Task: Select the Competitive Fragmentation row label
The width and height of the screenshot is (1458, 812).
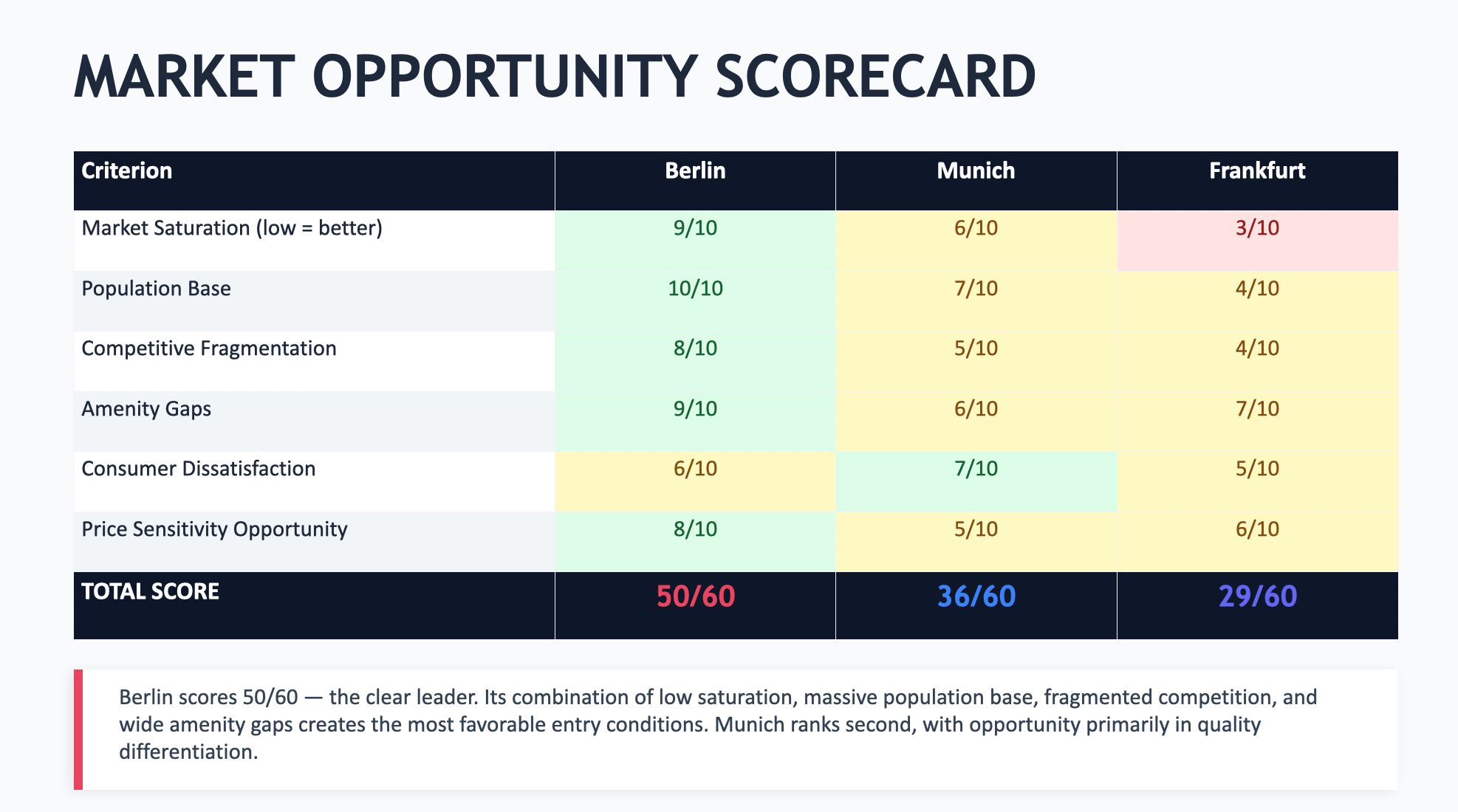Action: (209, 348)
